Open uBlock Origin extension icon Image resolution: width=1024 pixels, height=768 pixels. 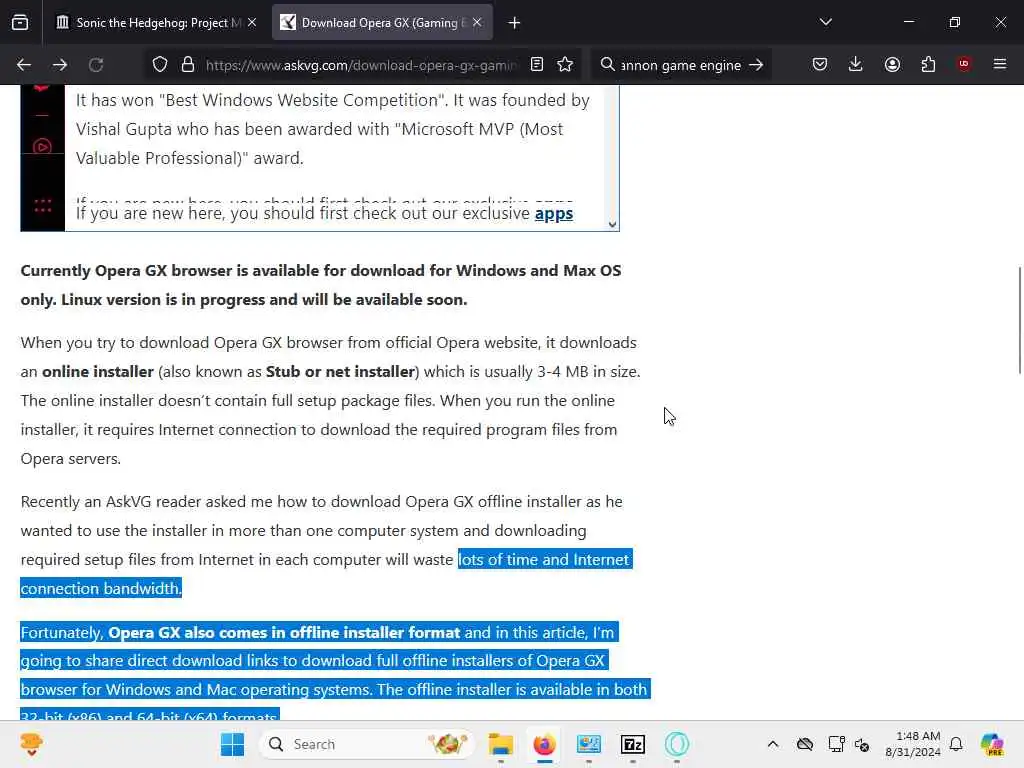click(x=964, y=64)
